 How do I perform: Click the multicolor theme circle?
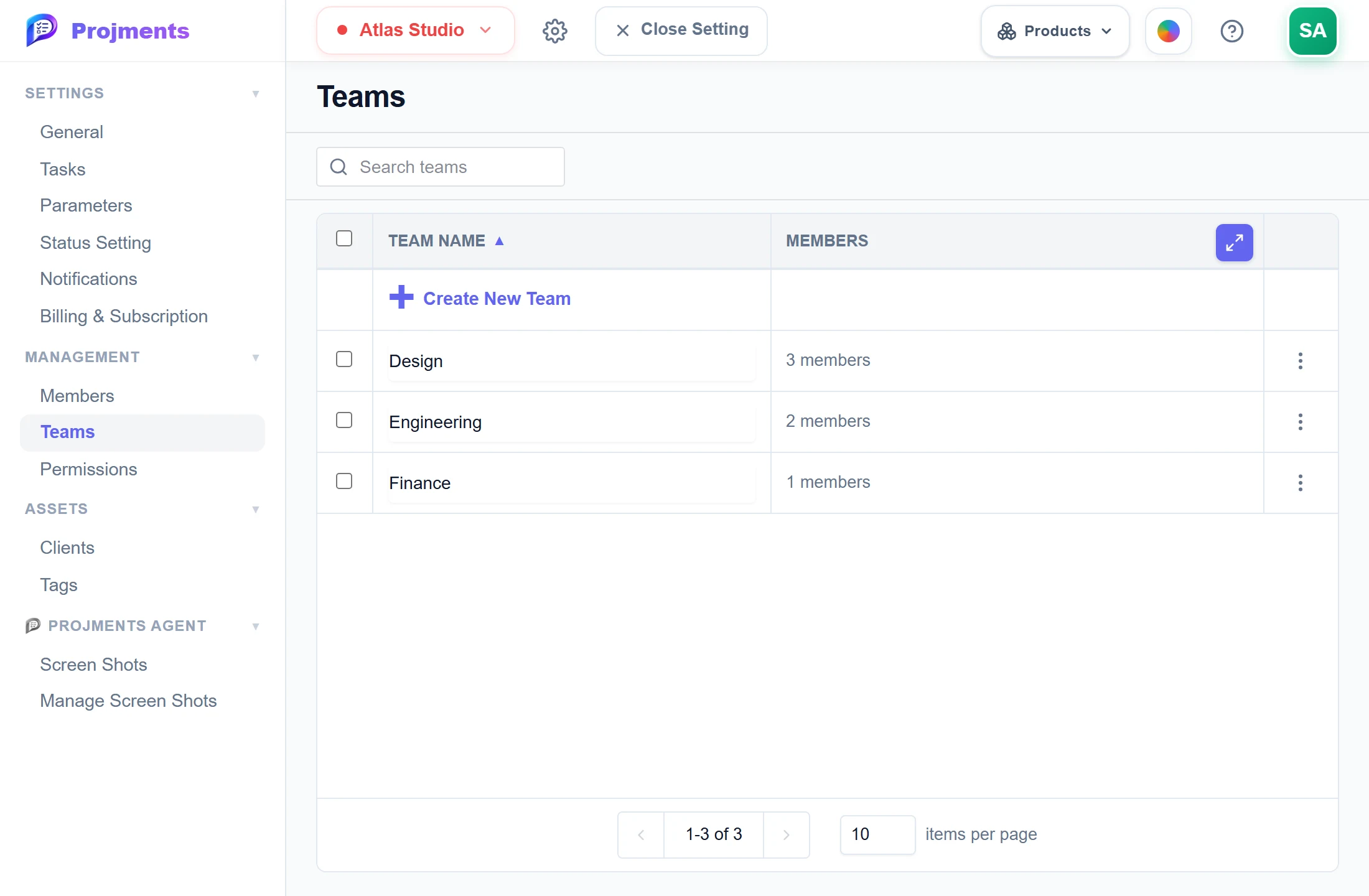coord(1168,31)
